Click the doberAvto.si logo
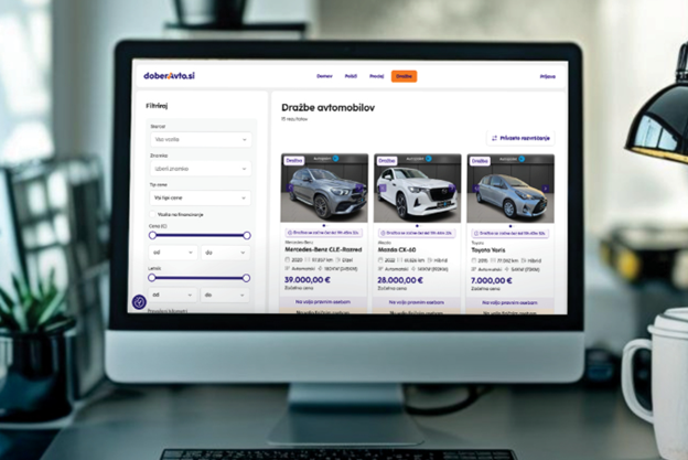The height and width of the screenshot is (460, 688). pyautogui.click(x=169, y=75)
